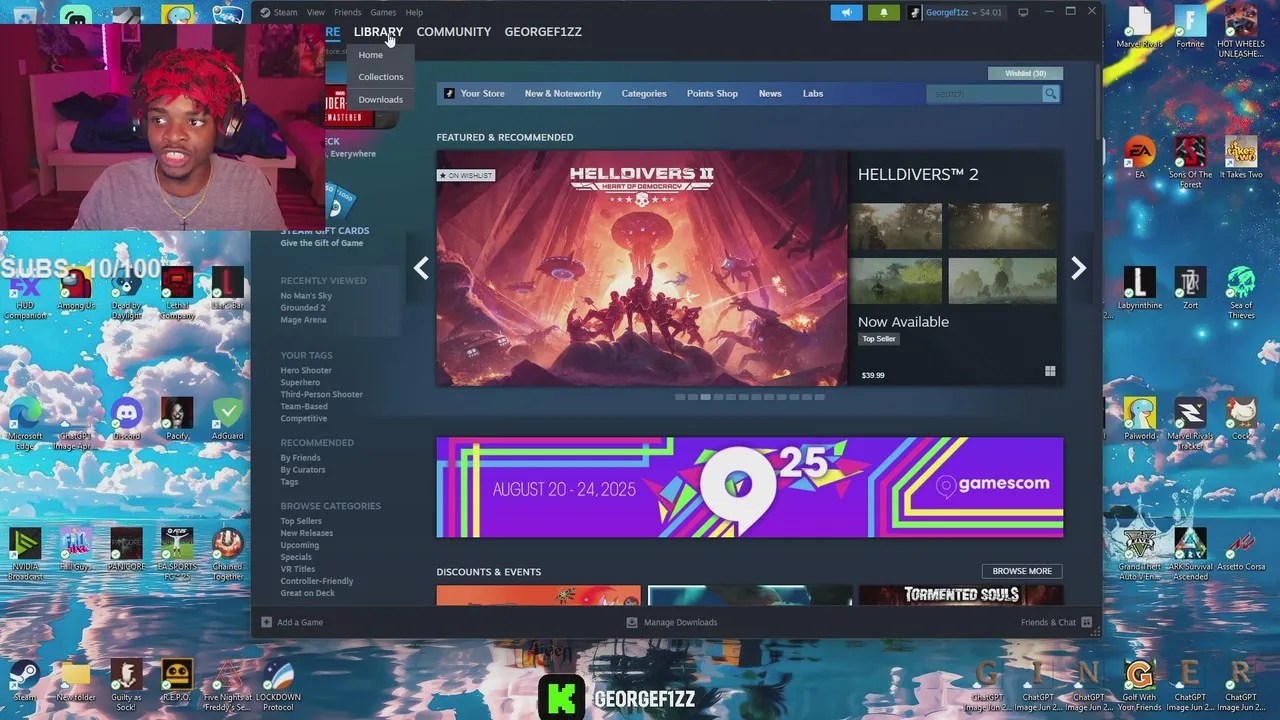
Task: Select the Hero Shooter tag
Action: [x=306, y=371]
